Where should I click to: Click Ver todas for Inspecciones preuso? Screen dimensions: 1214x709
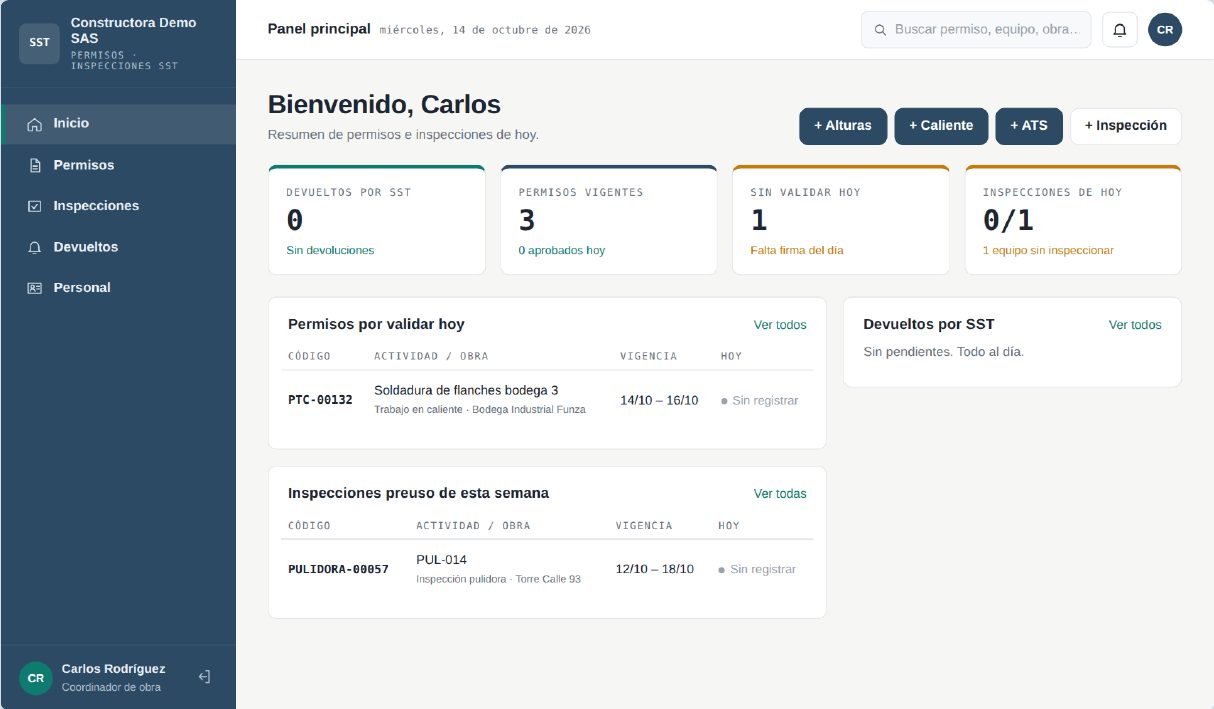pos(780,494)
